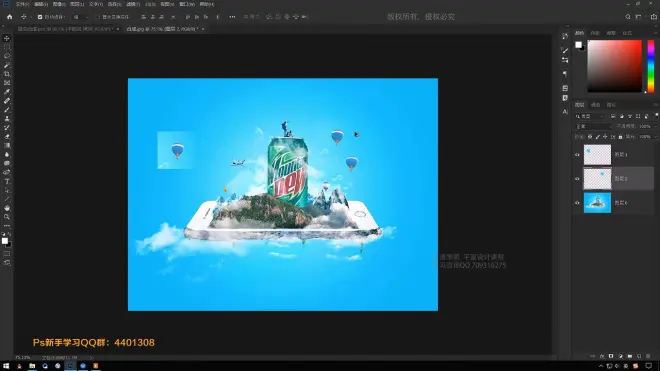This screenshot has height=371, width=660.
Task: Select the Healing Brush tool
Action: (x=7, y=101)
